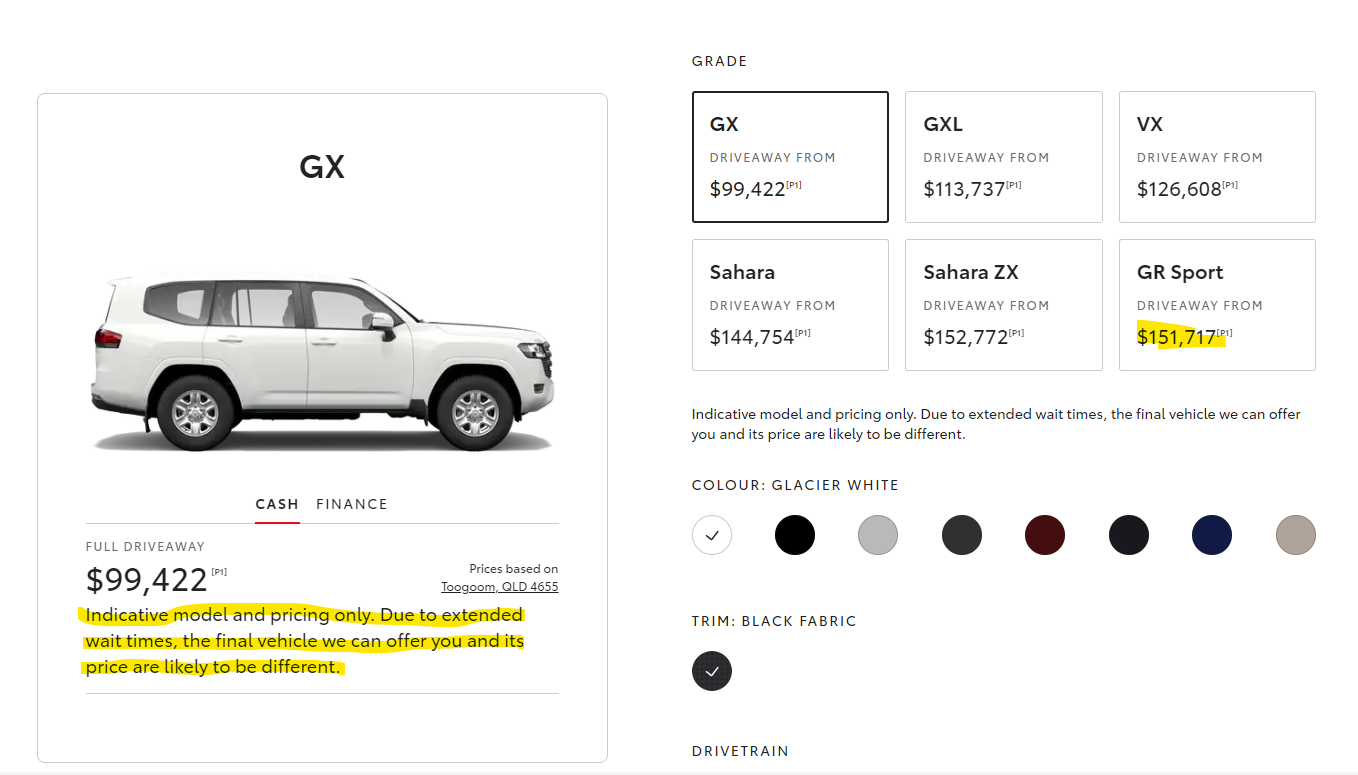Pick the dark red colour swatch
Screen dimensions: 1358x775
tap(1045, 535)
